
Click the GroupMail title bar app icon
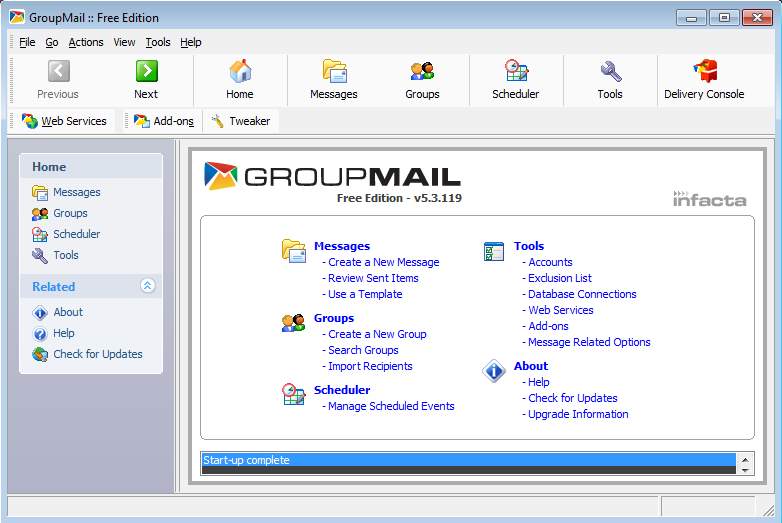[x=16, y=17]
